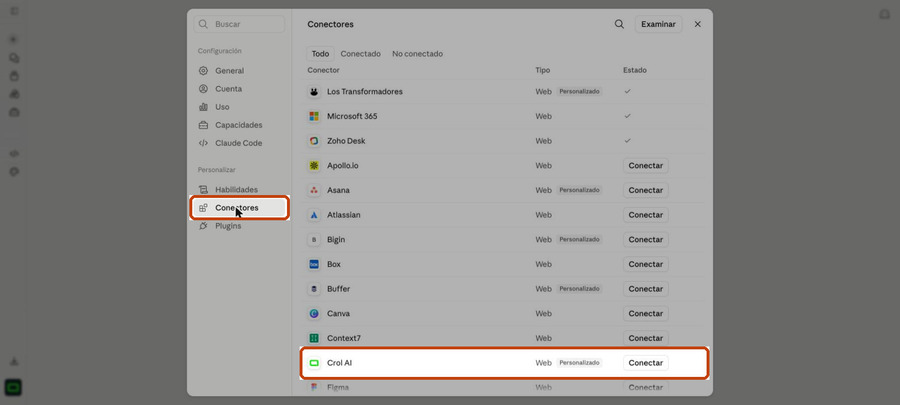
Task: Click the Zoho Desk logo icon
Action: 314,141
